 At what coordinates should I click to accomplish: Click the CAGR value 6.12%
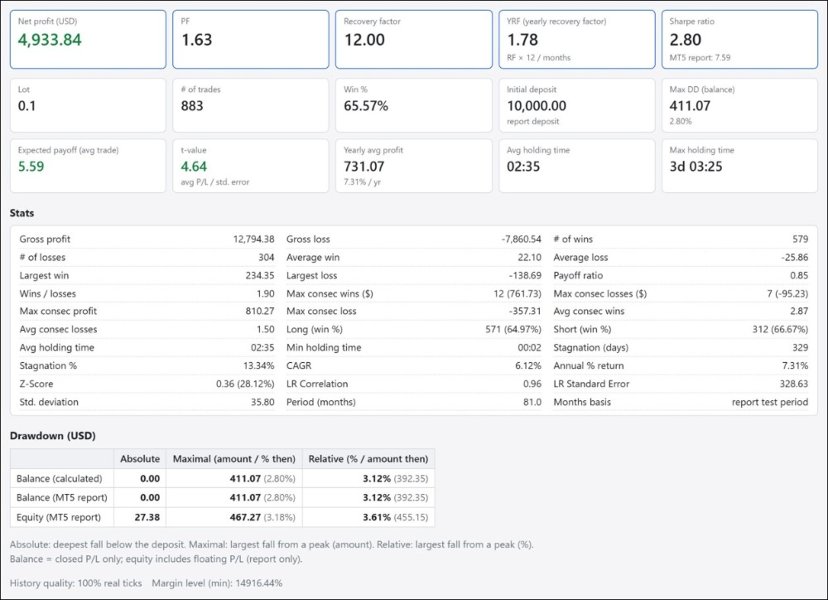point(528,366)
